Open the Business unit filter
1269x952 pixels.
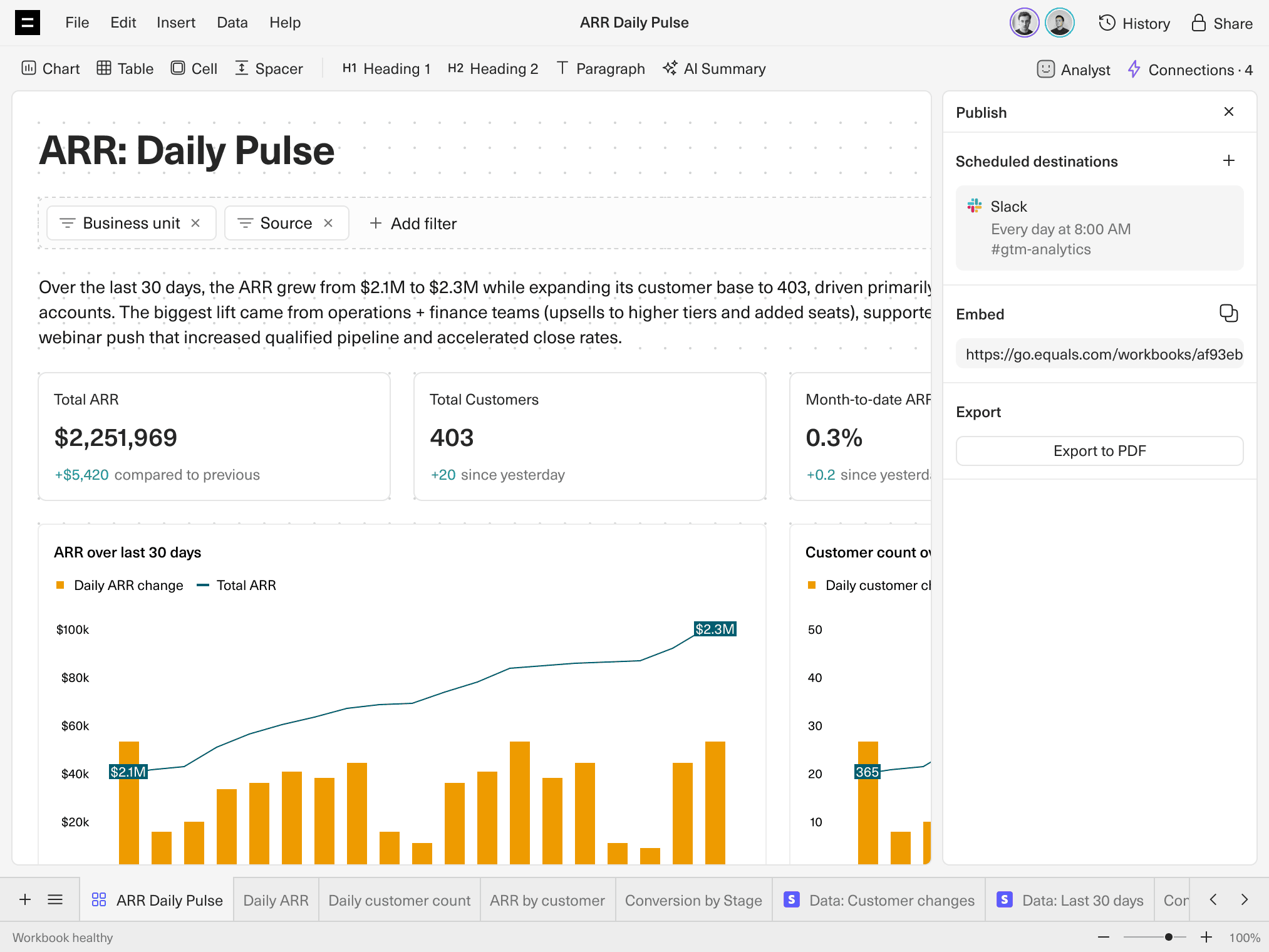123,223
